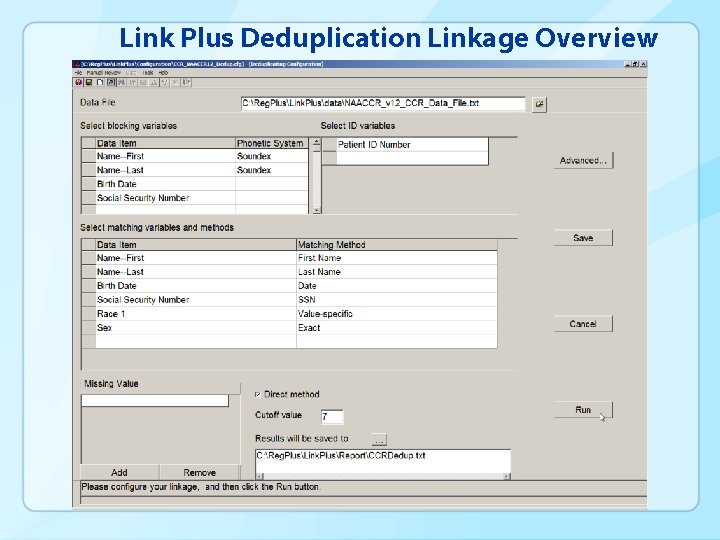The height and width of the screenshot is (540, 720).
Task: Click the Add missing value button
Action: tap(119, 472)
